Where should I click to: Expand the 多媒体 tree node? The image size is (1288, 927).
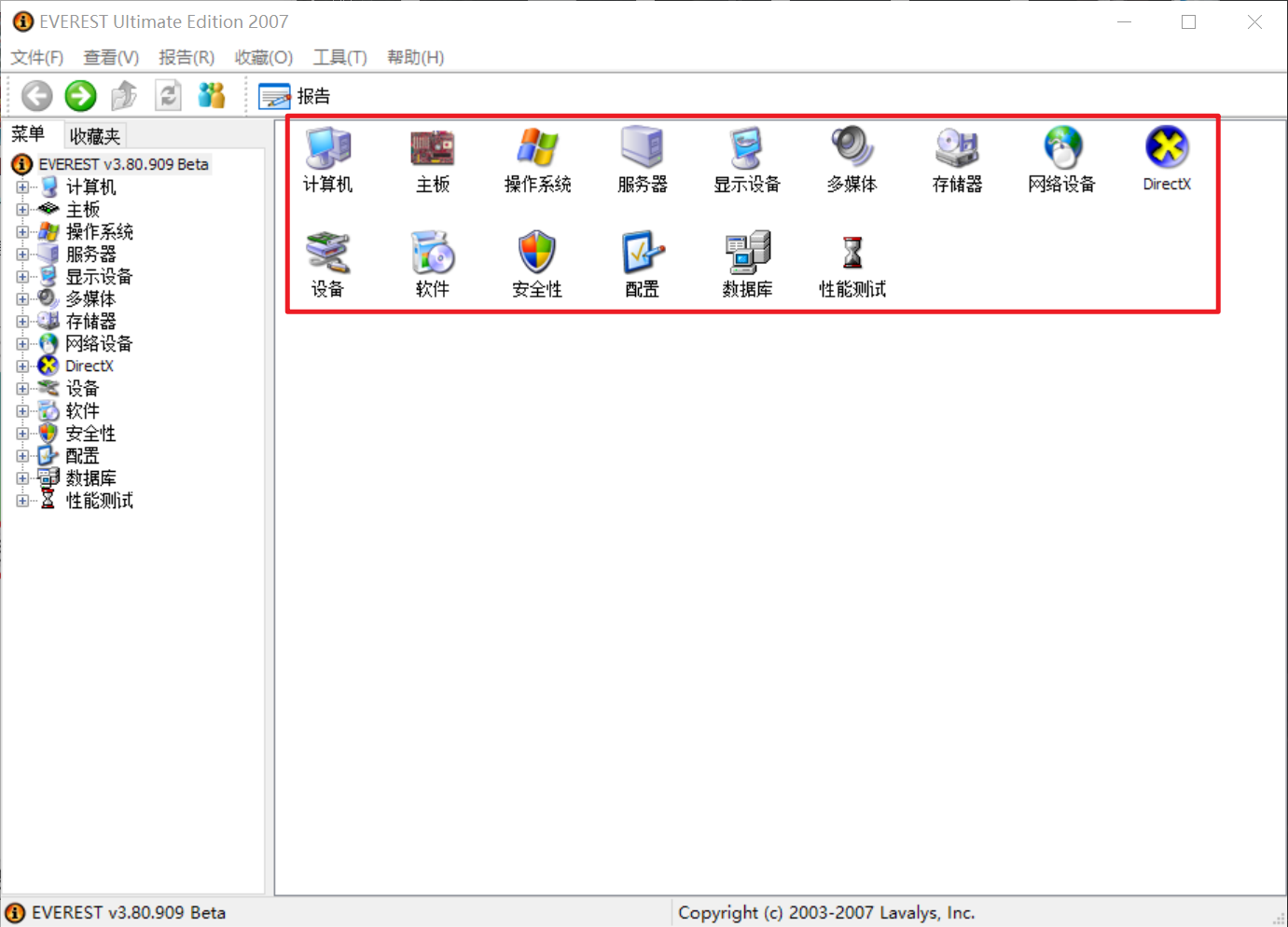[x=22, y=299]
